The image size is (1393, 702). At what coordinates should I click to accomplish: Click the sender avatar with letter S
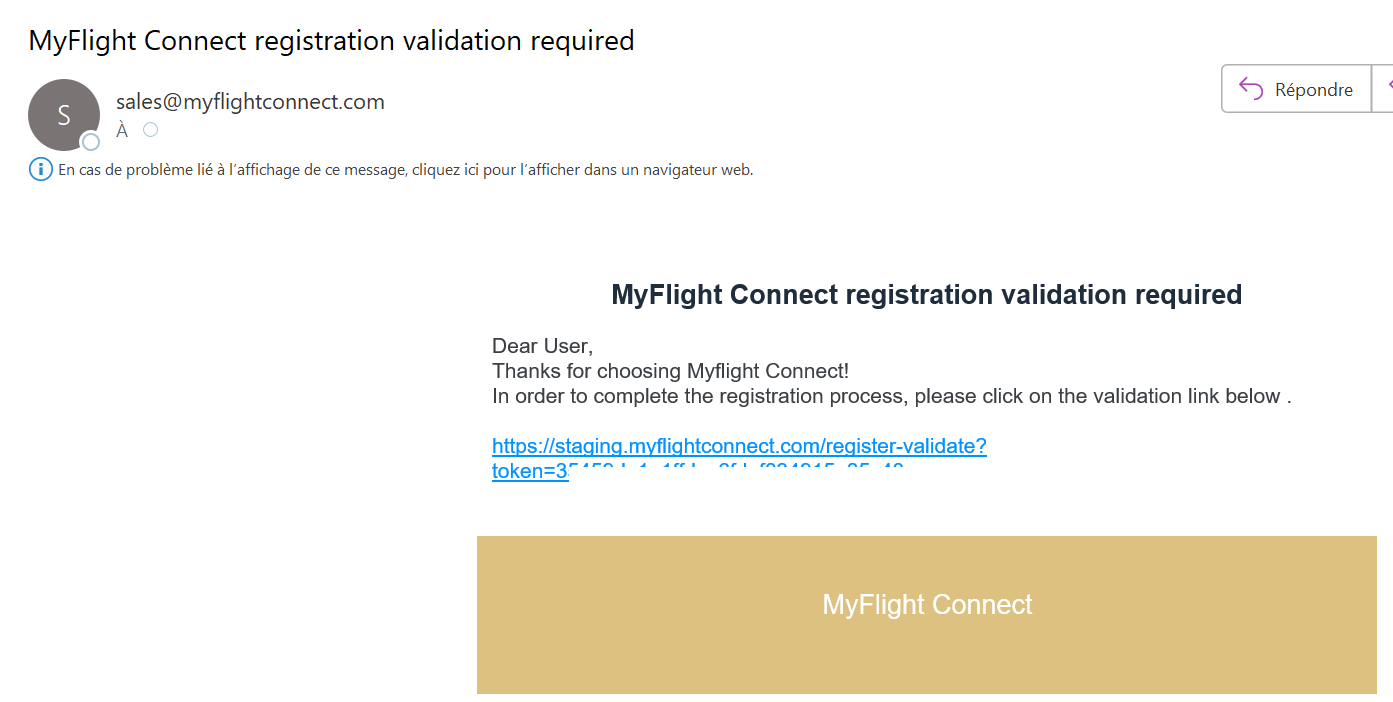click(x=63, y=114)
